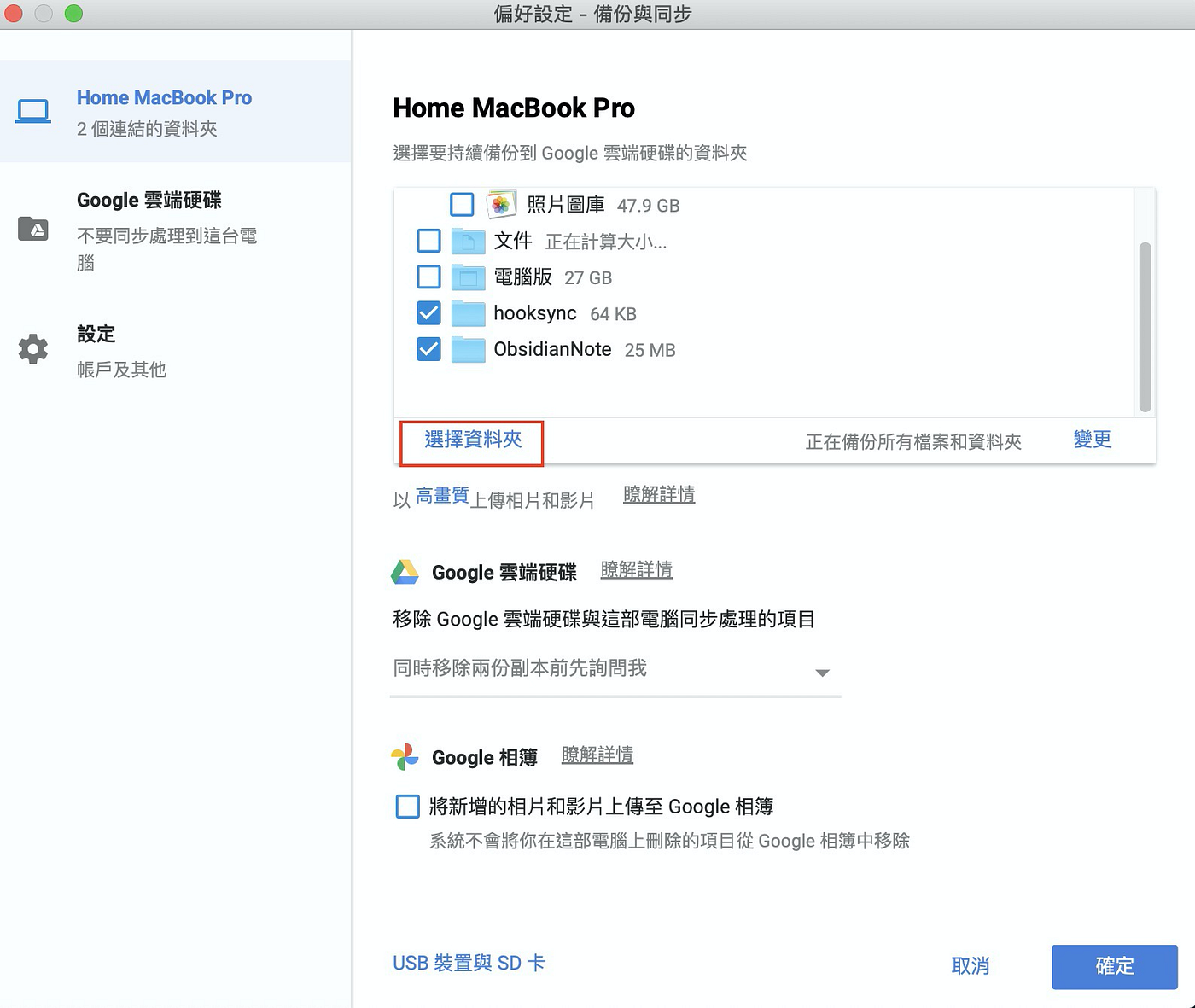Open the 同時移除兩份副本前先詢問我 dropdown
Image resolution: width=1195 pixels, height=1008 pixels.
(615, 670)
